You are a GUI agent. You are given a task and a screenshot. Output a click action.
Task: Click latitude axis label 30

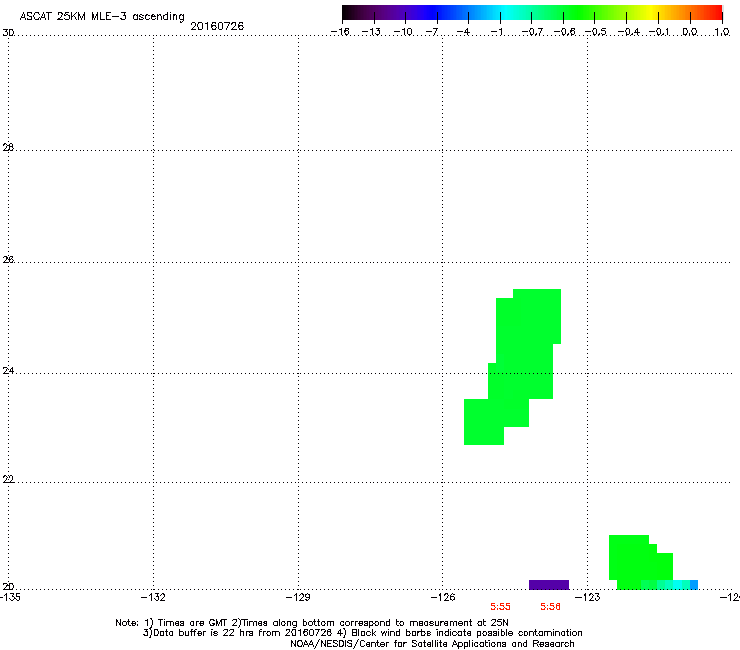(8, 33)
